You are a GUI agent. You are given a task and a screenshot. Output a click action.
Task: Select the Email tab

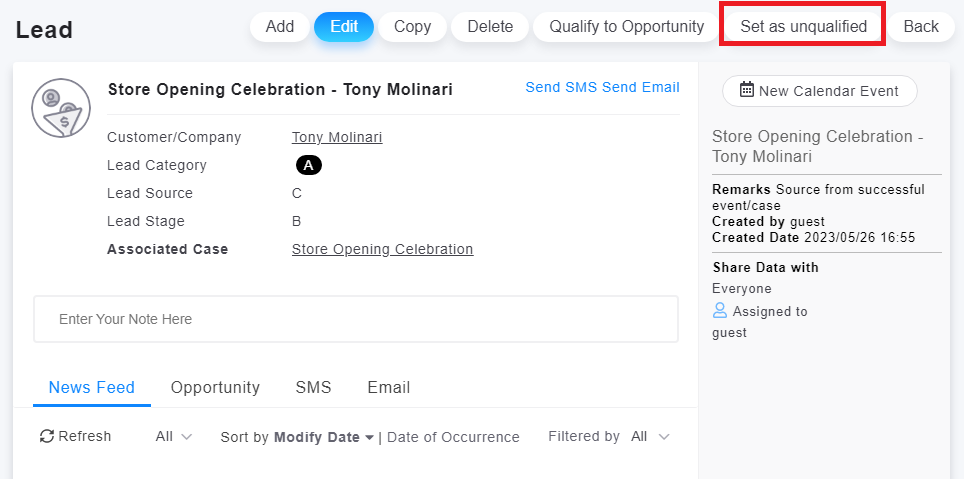point(388,387)
